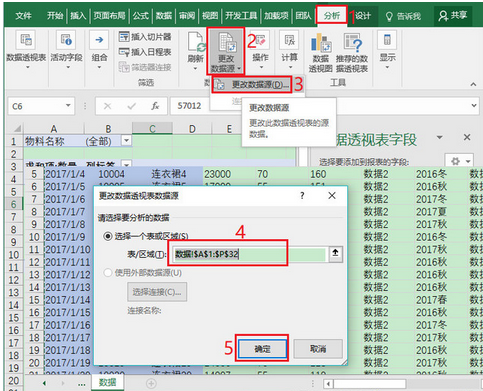Open the 操作 actions button
Image resolution: width=483 pixels, height=391 pixels.
260,50
